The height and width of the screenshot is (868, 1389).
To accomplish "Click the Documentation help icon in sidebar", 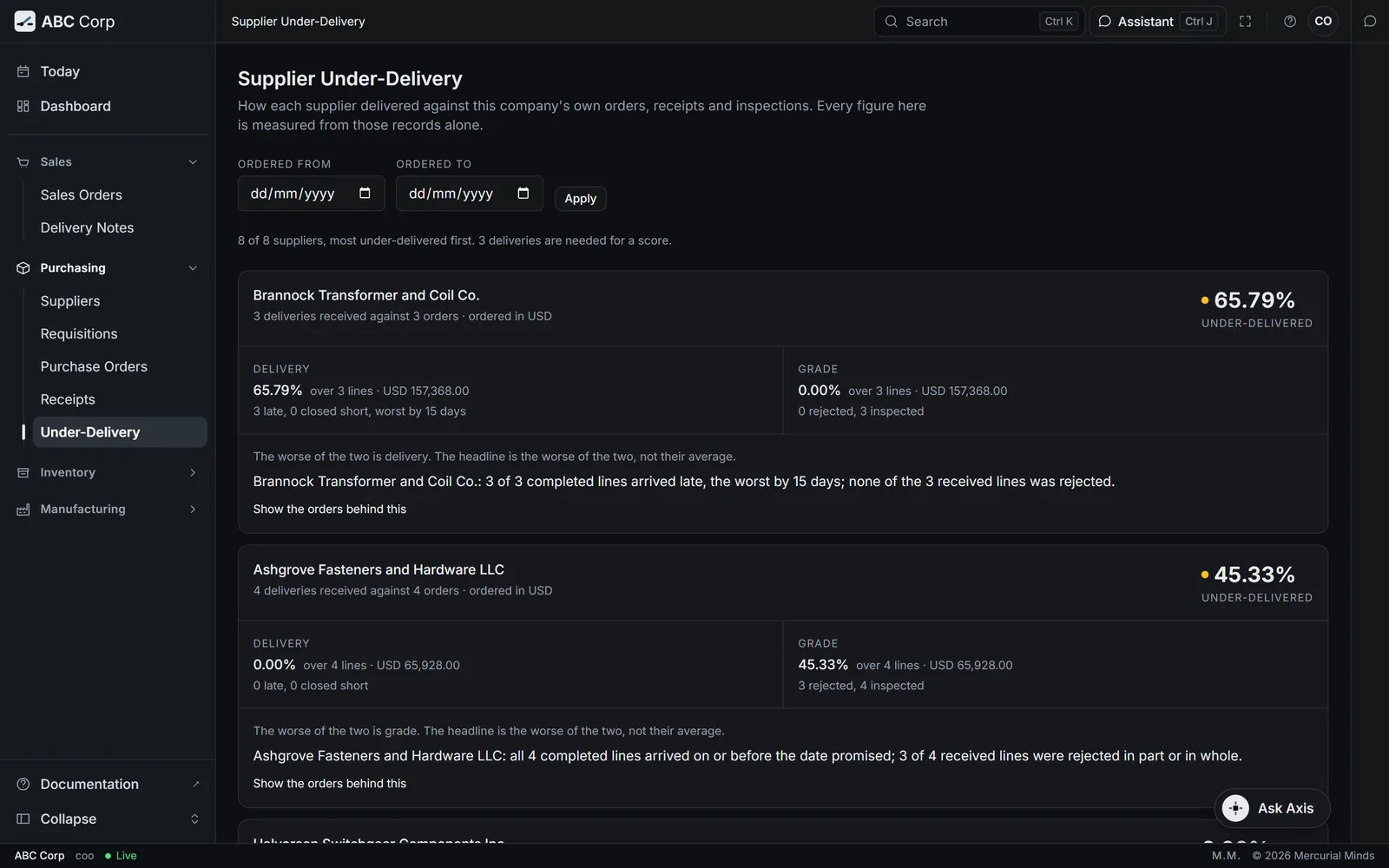I will pos(23,784).
